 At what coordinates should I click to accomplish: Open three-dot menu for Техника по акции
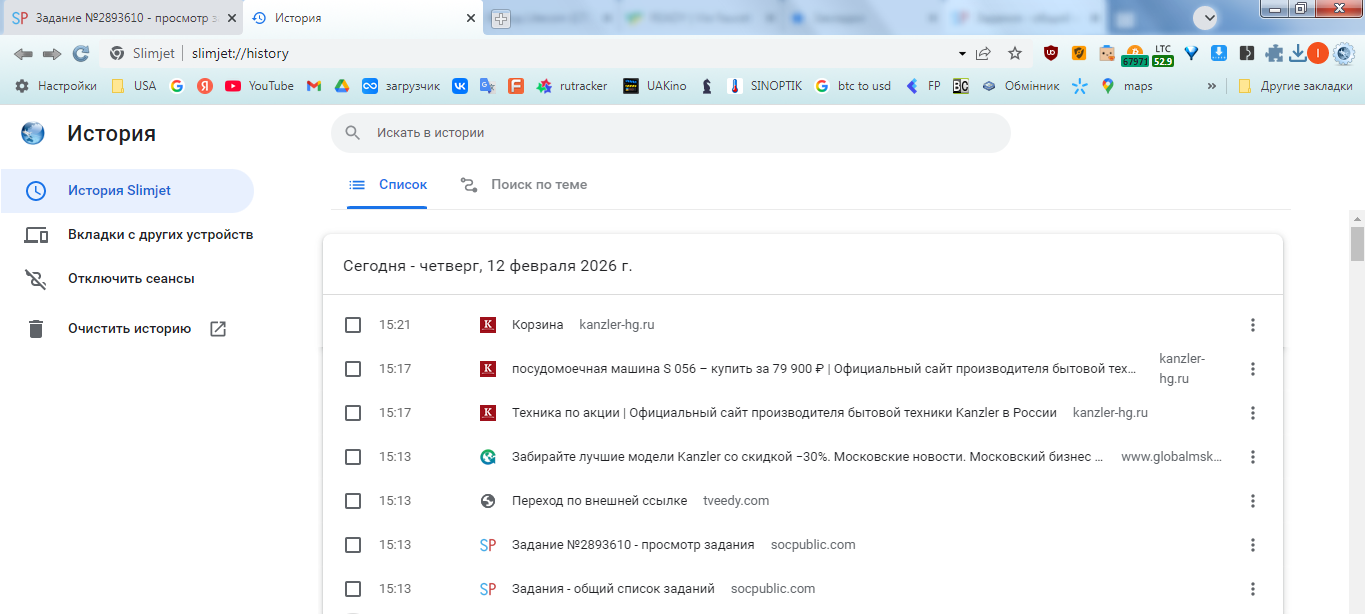(x=1252, y=413)
